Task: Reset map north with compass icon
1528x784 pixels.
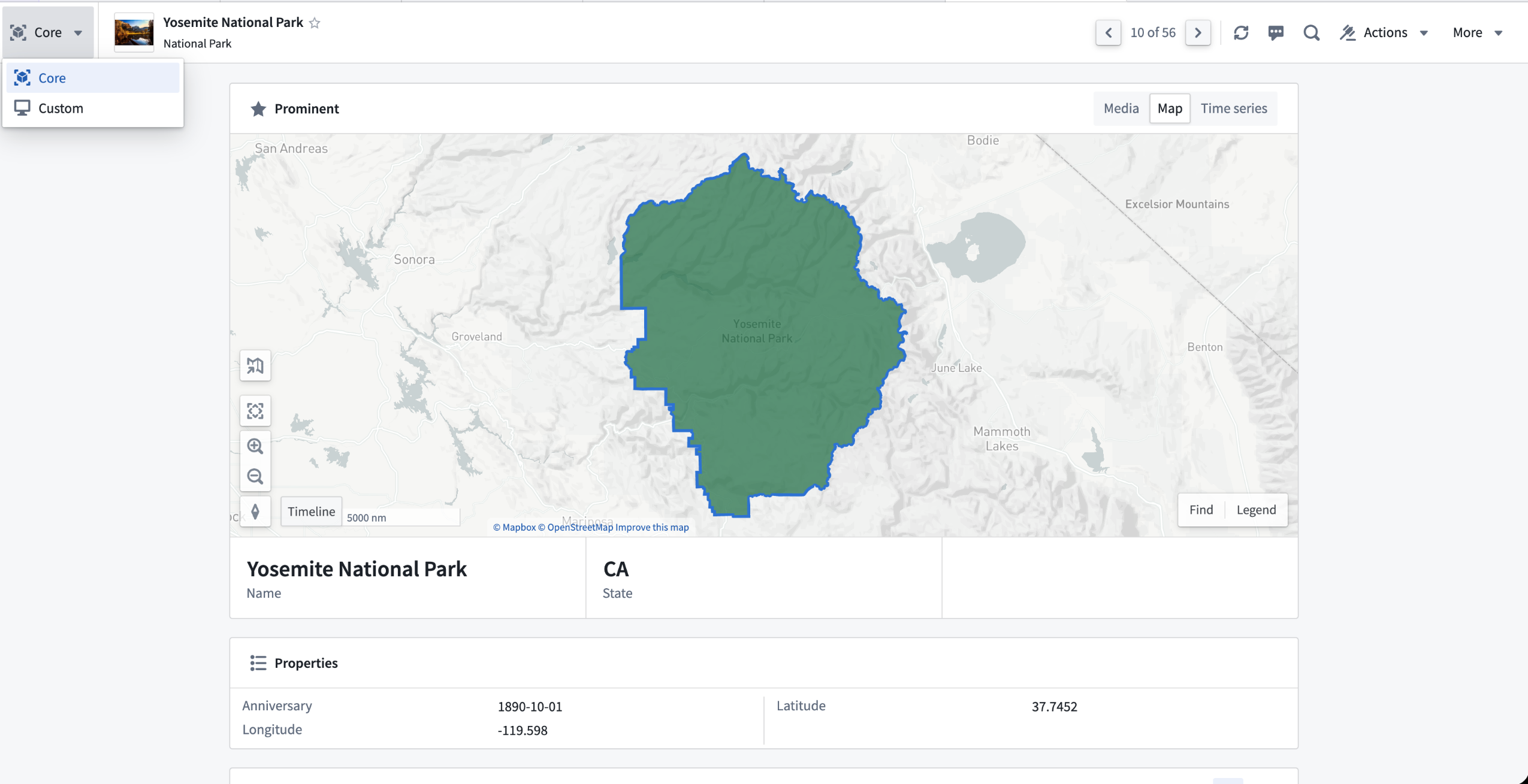Action: 255,511
